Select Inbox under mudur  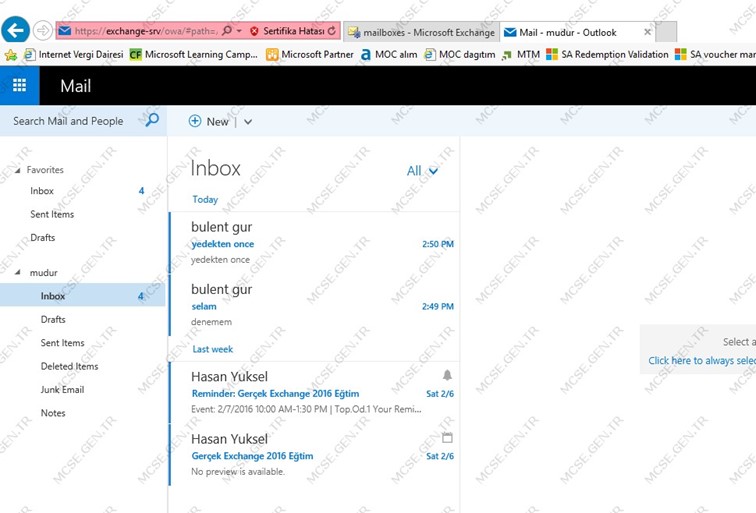click(x=82, y=296)
